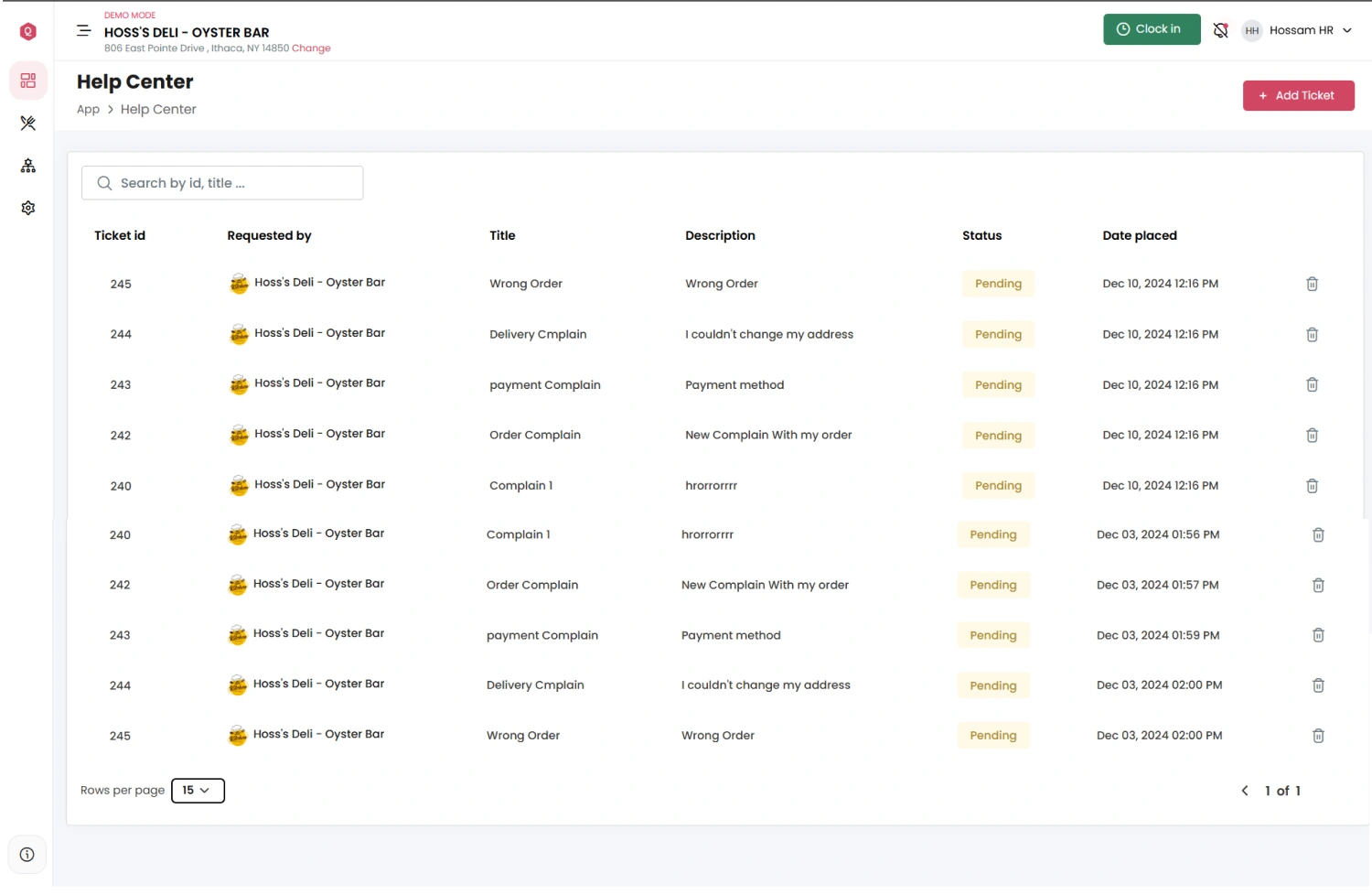Click the muted notifications bell icon
Screen dimensions: 1372x895
coord(1220,30)
